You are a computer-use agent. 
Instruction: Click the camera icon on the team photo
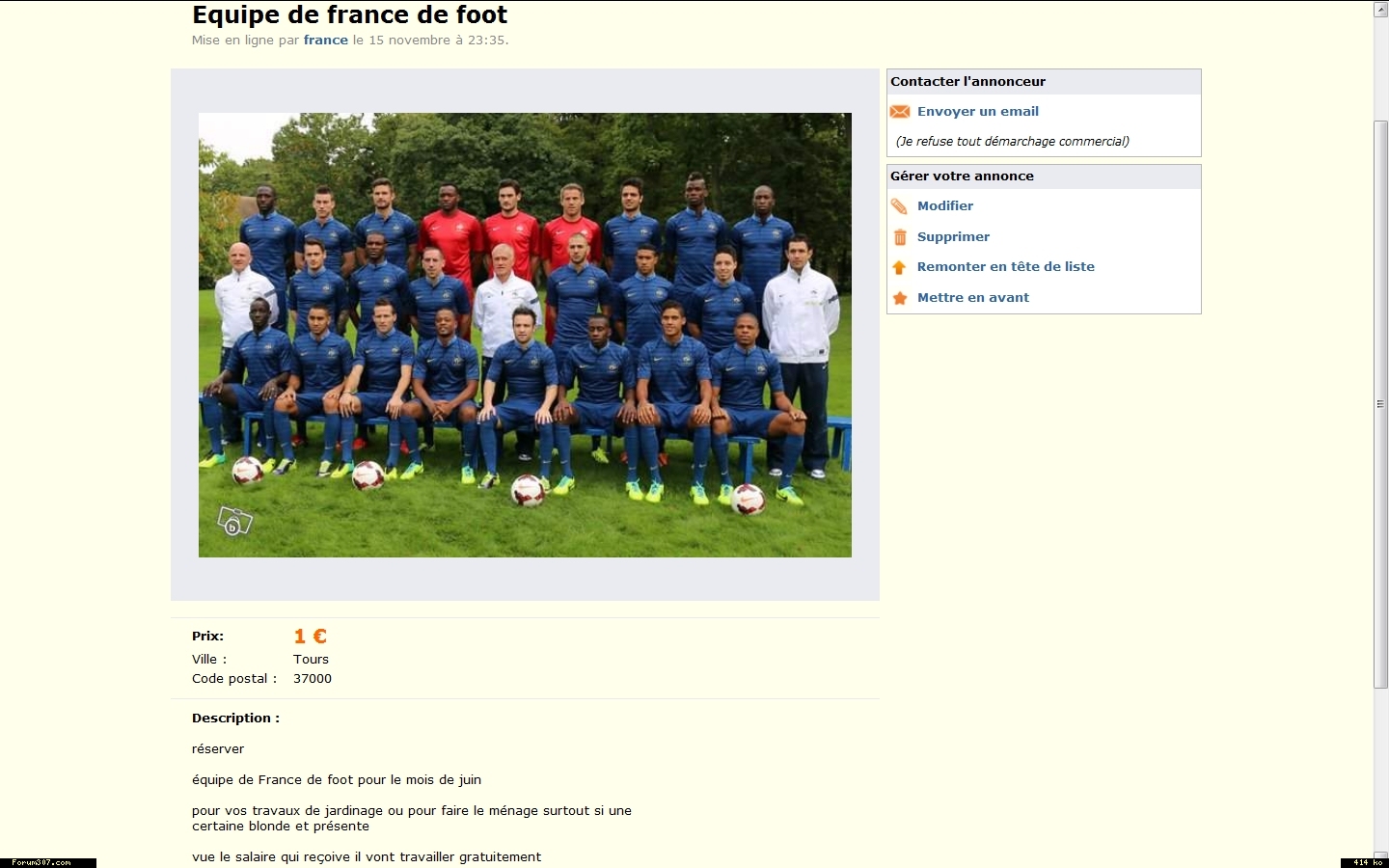pos(234,521)
